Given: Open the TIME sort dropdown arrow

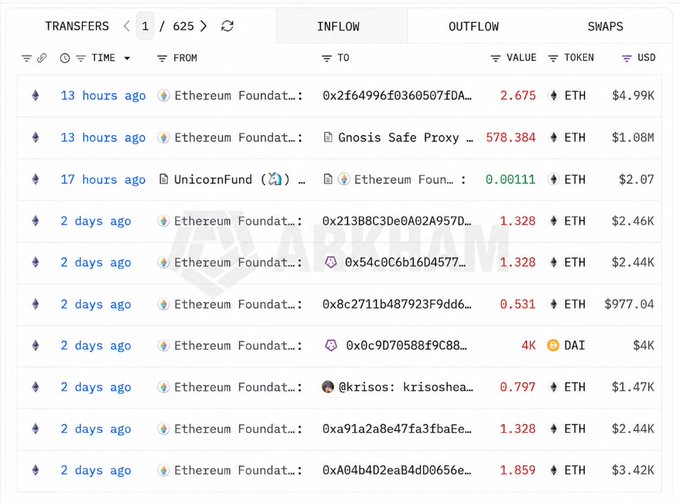Looking at the screenshot, I should (127, 58).
